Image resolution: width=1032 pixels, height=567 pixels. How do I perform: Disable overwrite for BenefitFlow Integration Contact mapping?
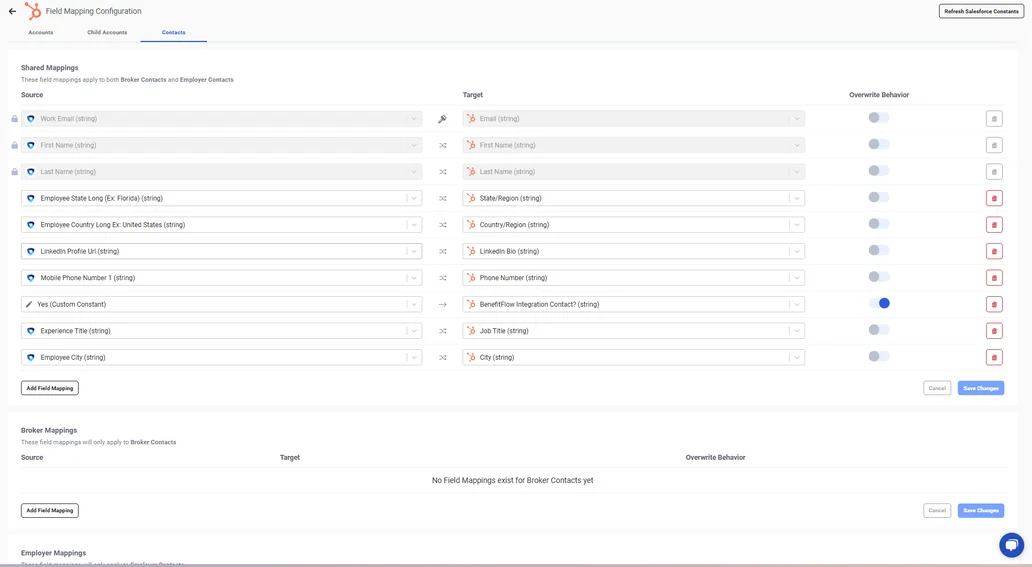(879, 303)
